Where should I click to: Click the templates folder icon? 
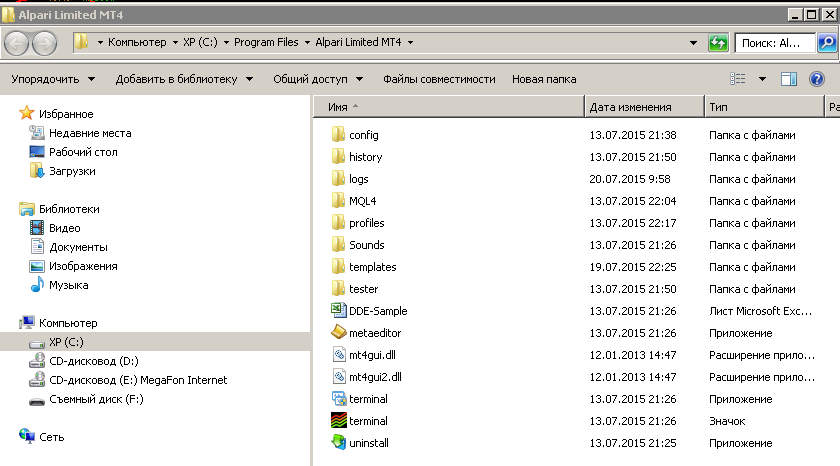coord(338,266)
